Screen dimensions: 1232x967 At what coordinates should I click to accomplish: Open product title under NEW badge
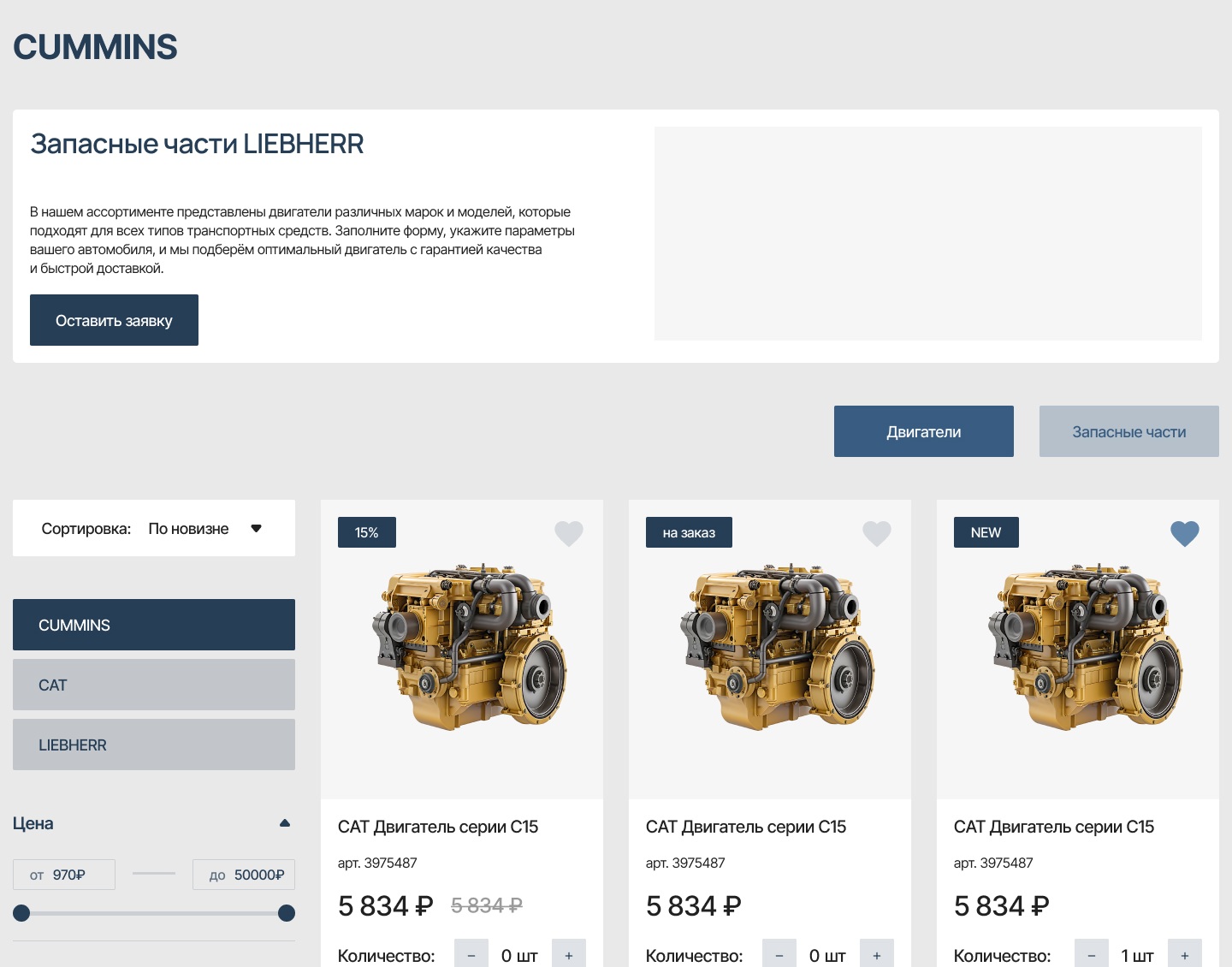pos(1054,827)
